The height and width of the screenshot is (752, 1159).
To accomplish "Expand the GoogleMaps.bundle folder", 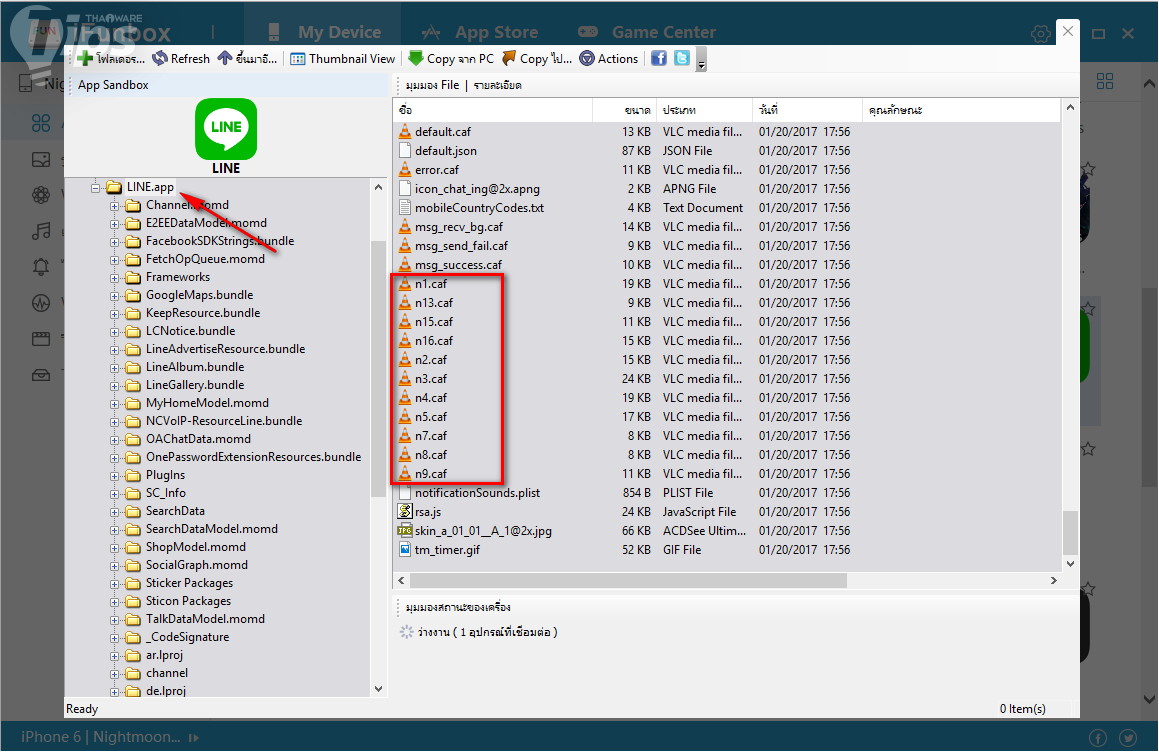I will (115, 296).
